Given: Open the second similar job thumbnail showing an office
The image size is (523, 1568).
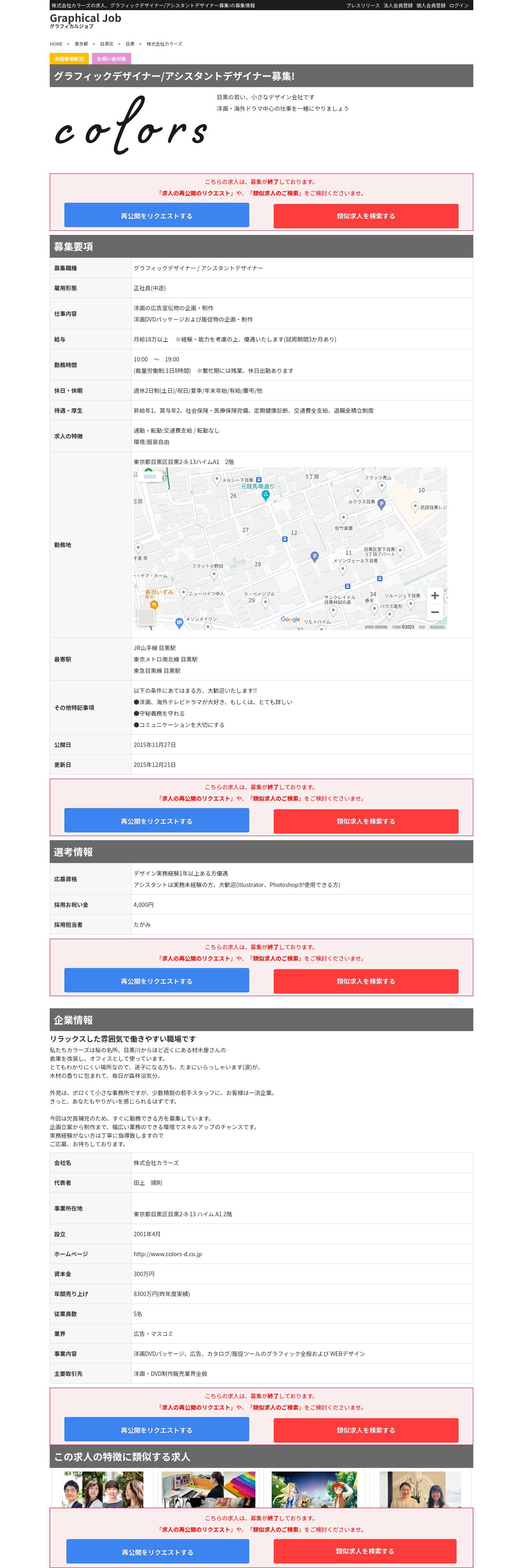Looking at the screenshot, I should tap(209, 1489).
